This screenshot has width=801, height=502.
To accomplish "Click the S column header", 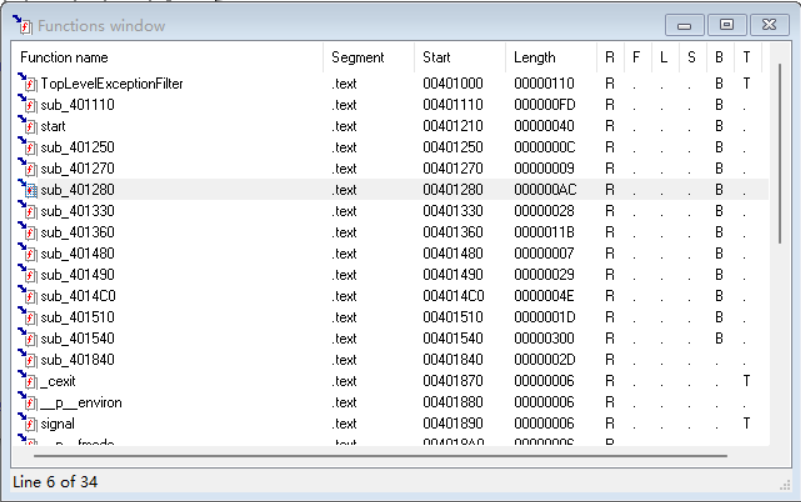I will click(693, 57).
